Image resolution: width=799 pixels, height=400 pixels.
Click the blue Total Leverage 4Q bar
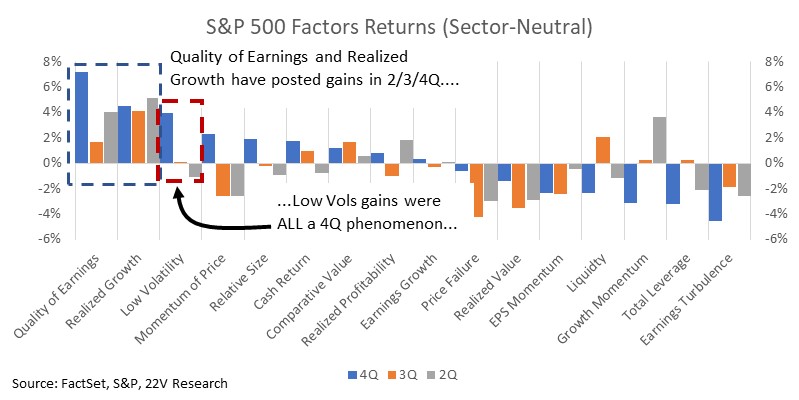[673, 183]
